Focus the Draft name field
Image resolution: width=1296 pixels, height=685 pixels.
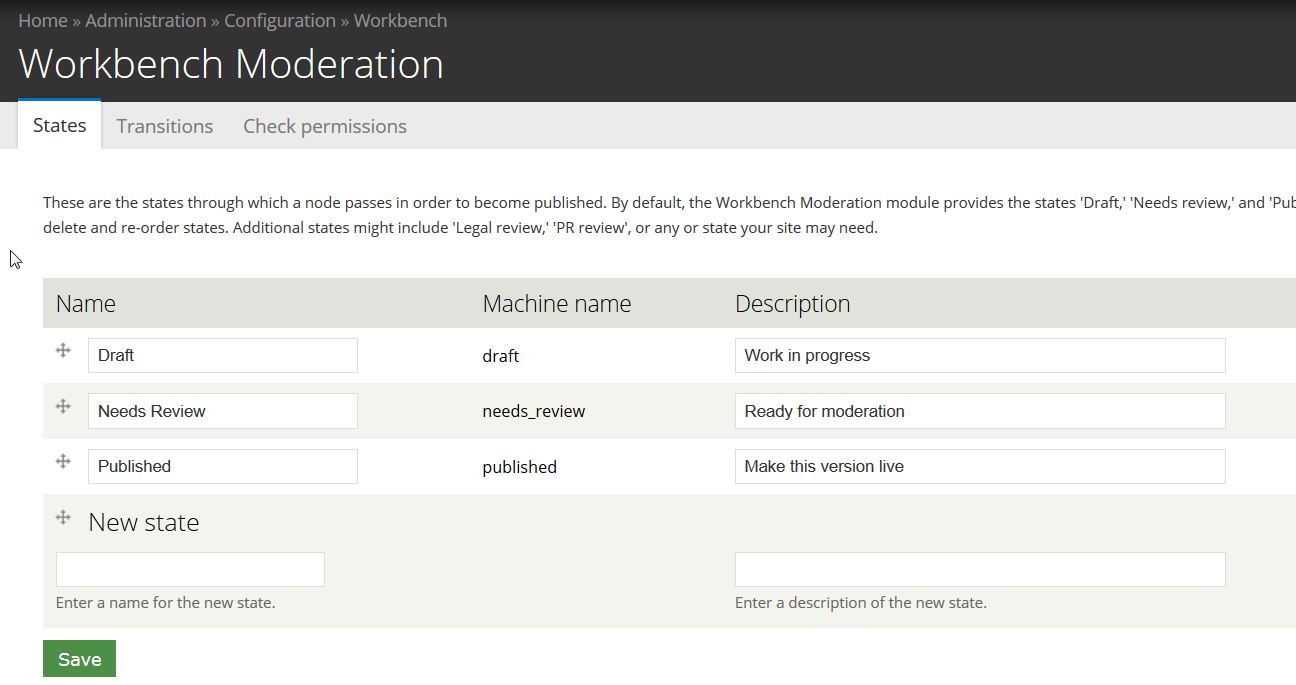click(223, 355)
